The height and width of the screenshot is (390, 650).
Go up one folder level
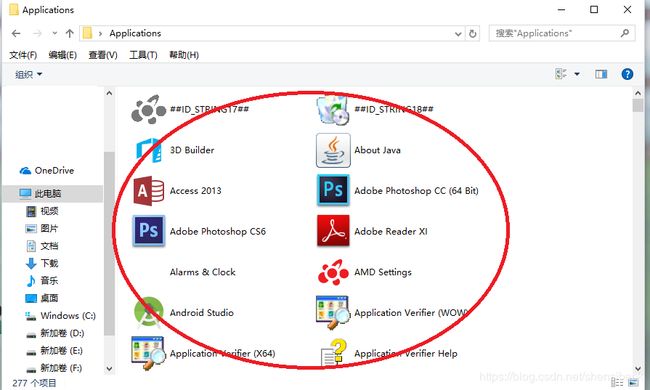point(70,34)
